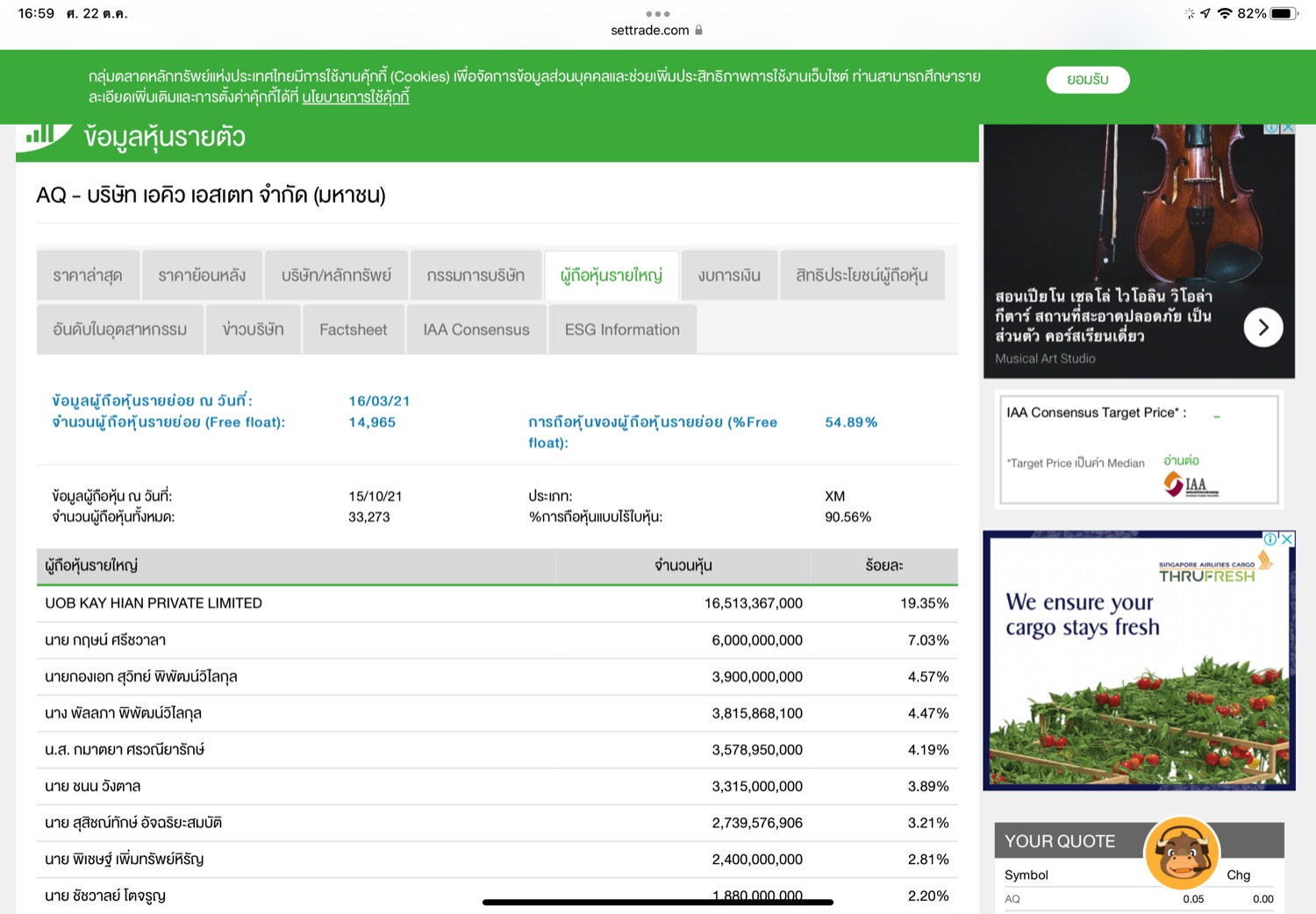Click the bar chart icon beside ข้อมูลหุ้นรายตัว
The height and width of the screenshot is (914, 1316).
[42, 134]
